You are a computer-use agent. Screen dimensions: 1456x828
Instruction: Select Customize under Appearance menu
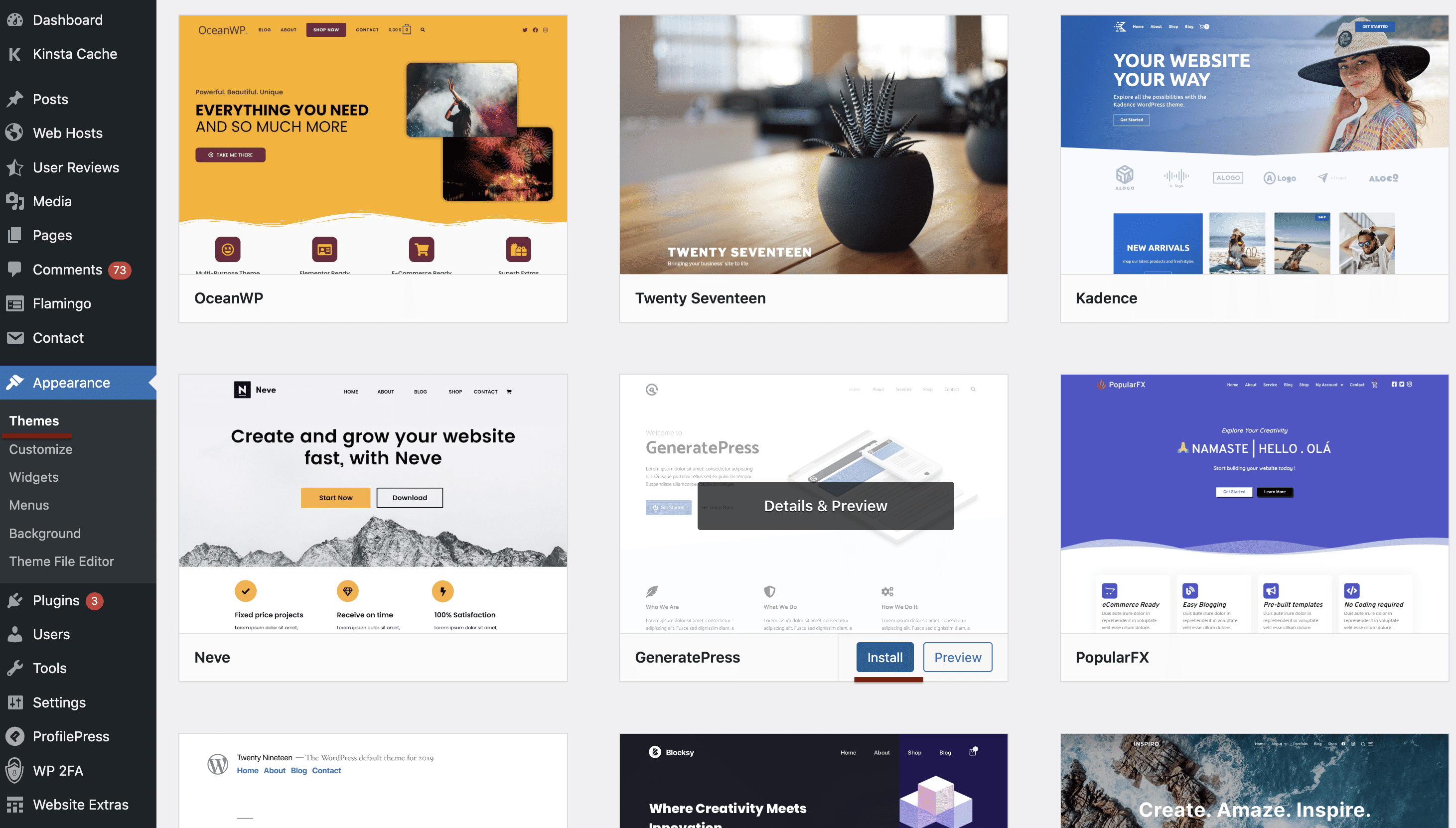pyautogui.click(x=41, y=448)
